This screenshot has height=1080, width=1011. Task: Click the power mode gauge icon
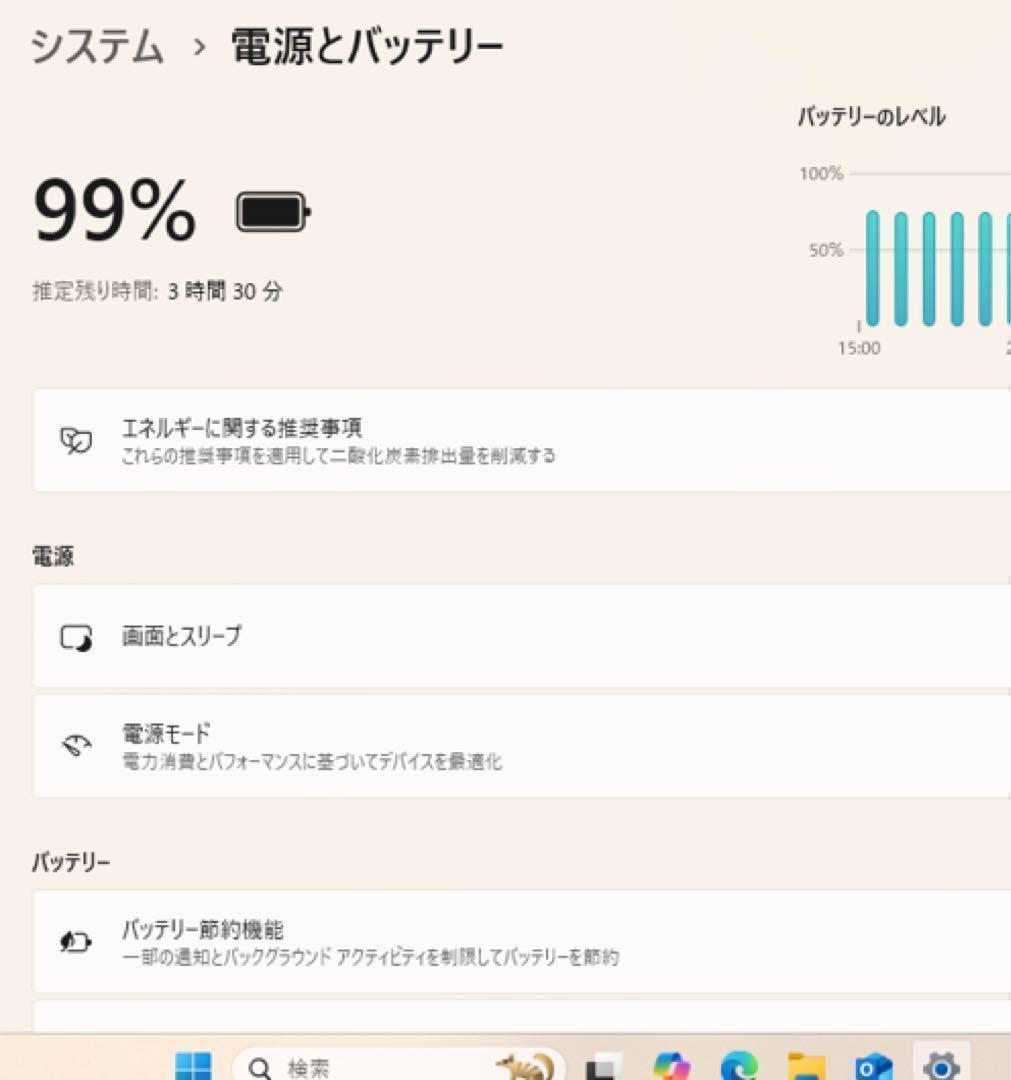[x=76, y=745]
